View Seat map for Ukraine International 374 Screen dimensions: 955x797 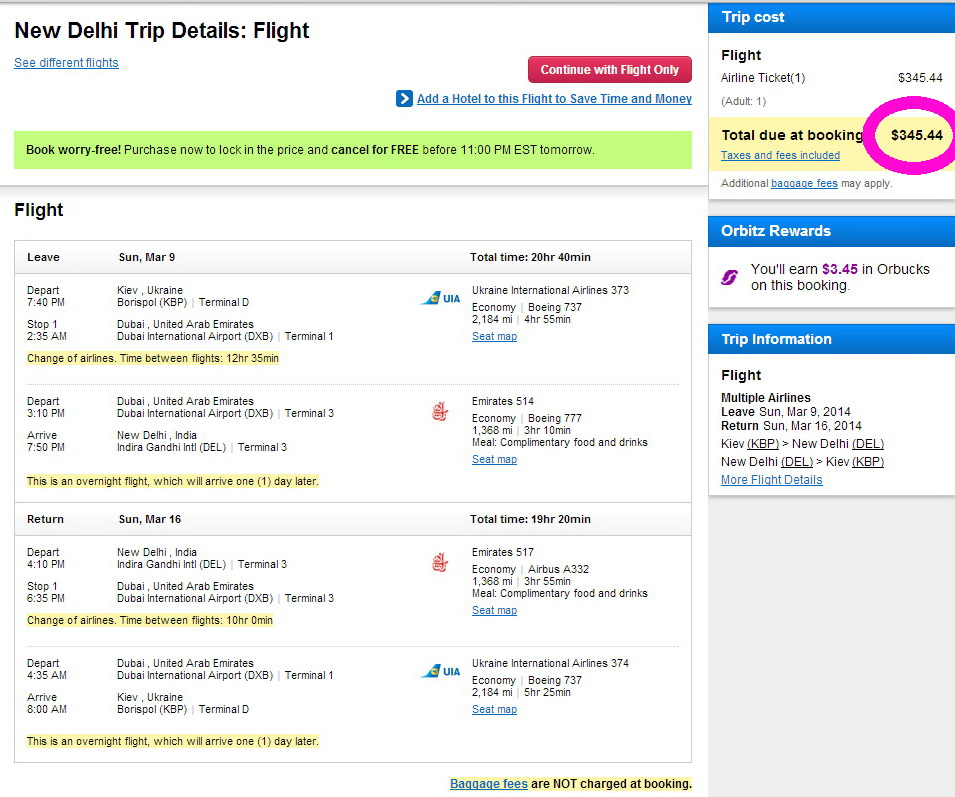point(494,710)
